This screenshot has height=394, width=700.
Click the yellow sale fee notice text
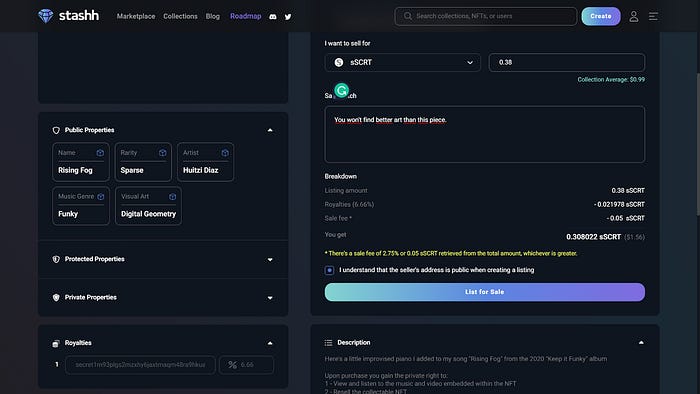pyautogui.click(x=451, y=253)
